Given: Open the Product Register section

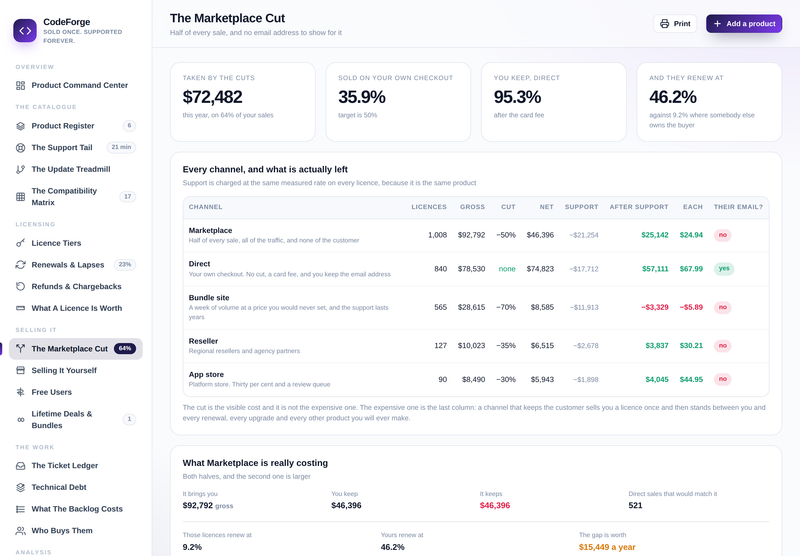Looking at the screenshot, I should click(76, 126).
